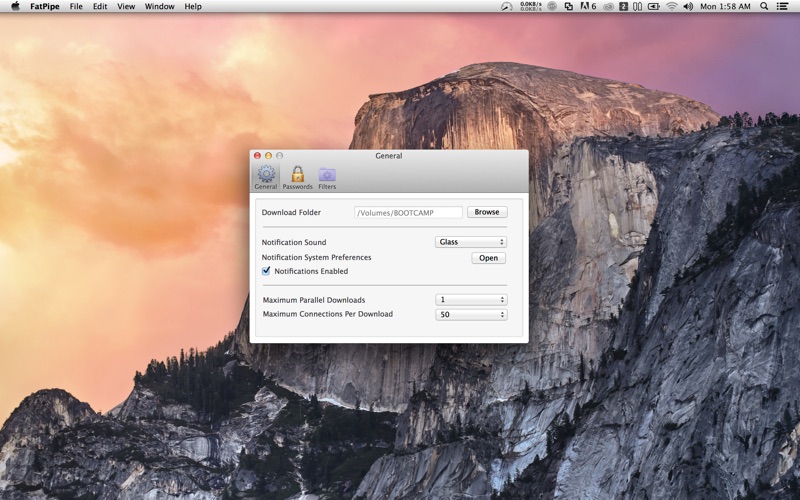Viewport: 800px width, 500px height.
Task: Open Notification Center list icon
Action: point(782,6)
